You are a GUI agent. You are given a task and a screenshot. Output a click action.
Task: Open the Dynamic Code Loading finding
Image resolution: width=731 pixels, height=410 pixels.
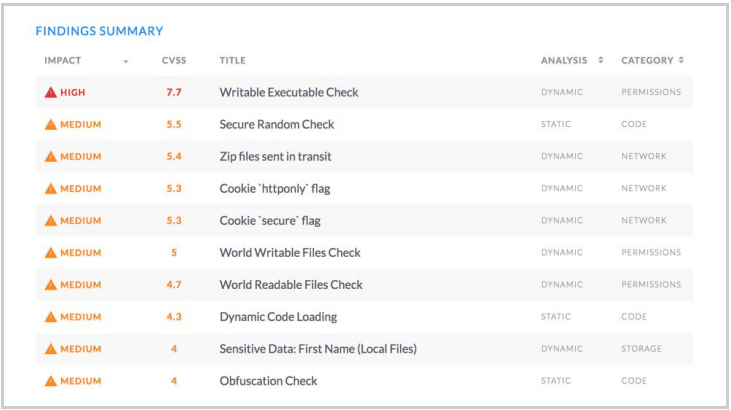pyautogui.click(x=278, y=317)
